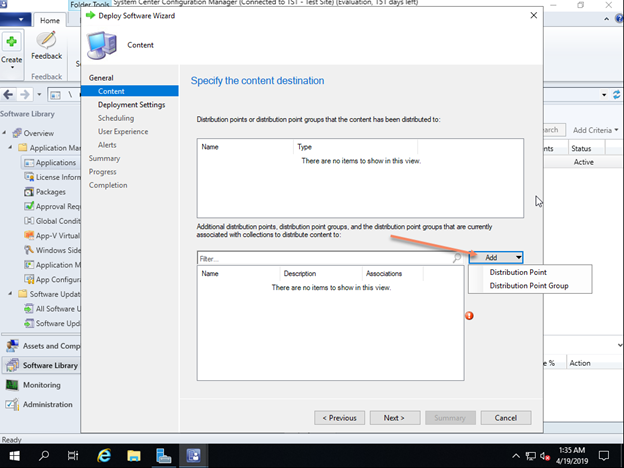Viewport: 624px width, 468px height.
Task: Select the General wizard step
Action: tap(101, 78)
